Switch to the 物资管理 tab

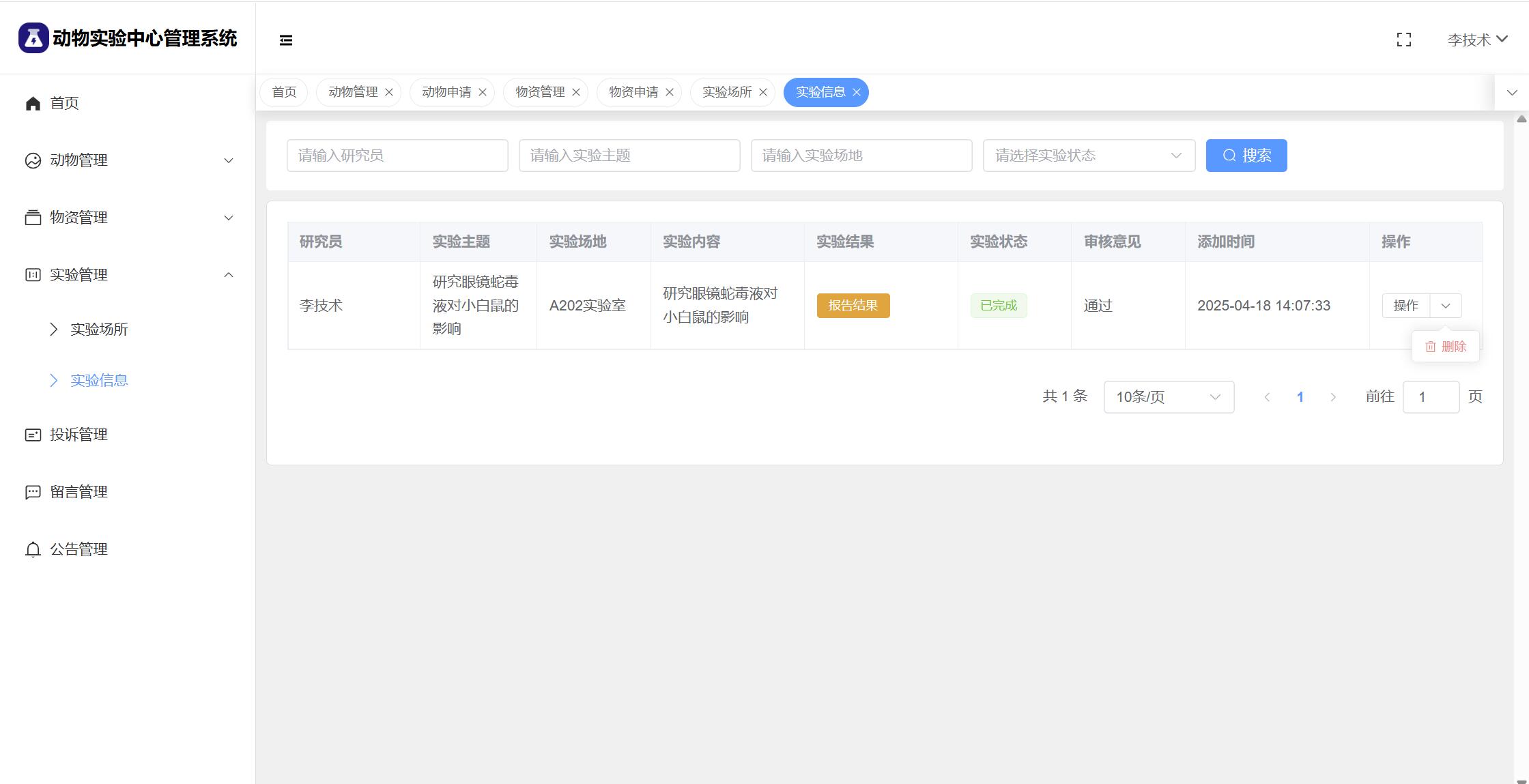click(539, 92)
